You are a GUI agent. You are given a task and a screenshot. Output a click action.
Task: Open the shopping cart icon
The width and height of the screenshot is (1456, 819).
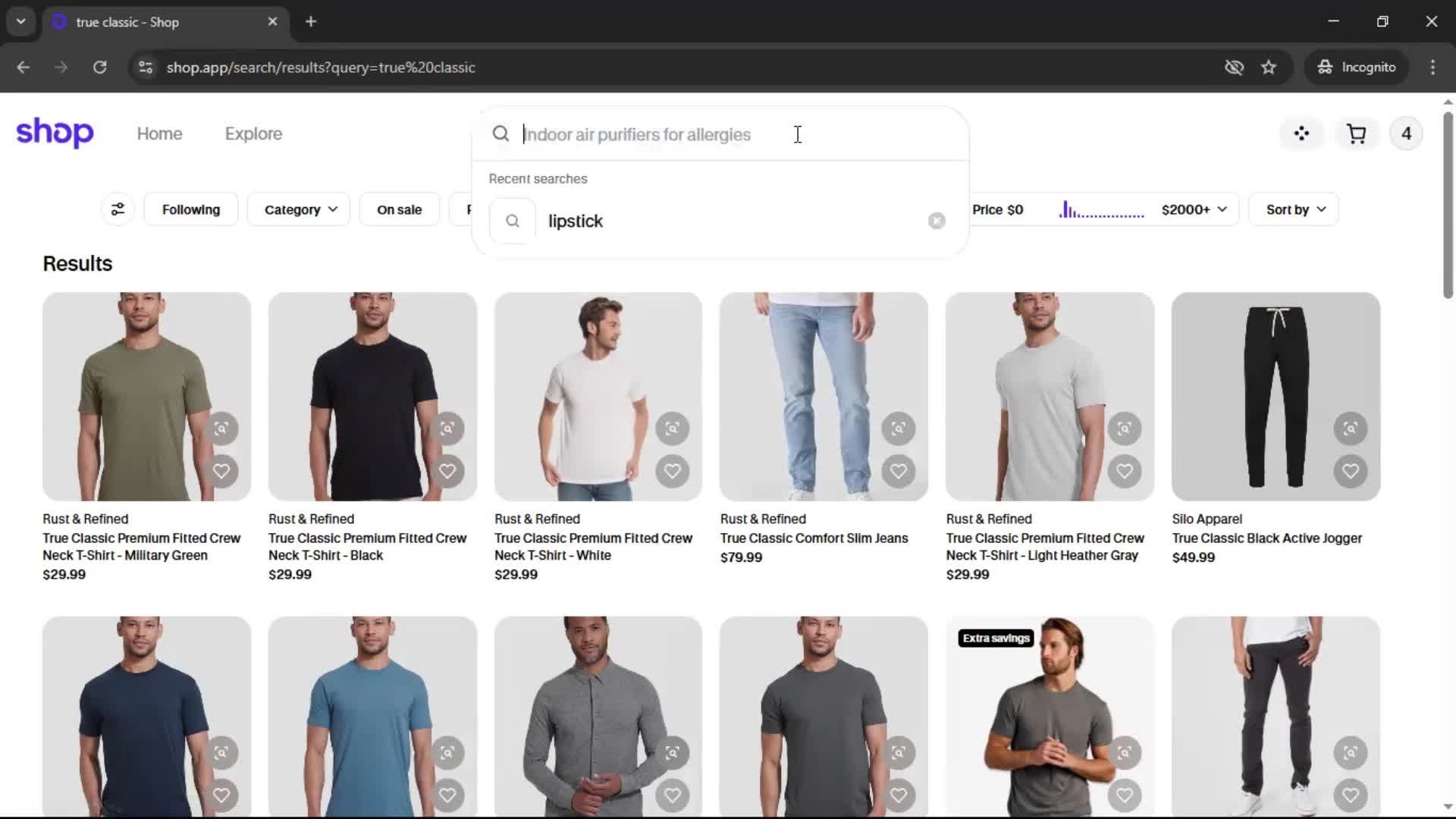click(1356, 134)
